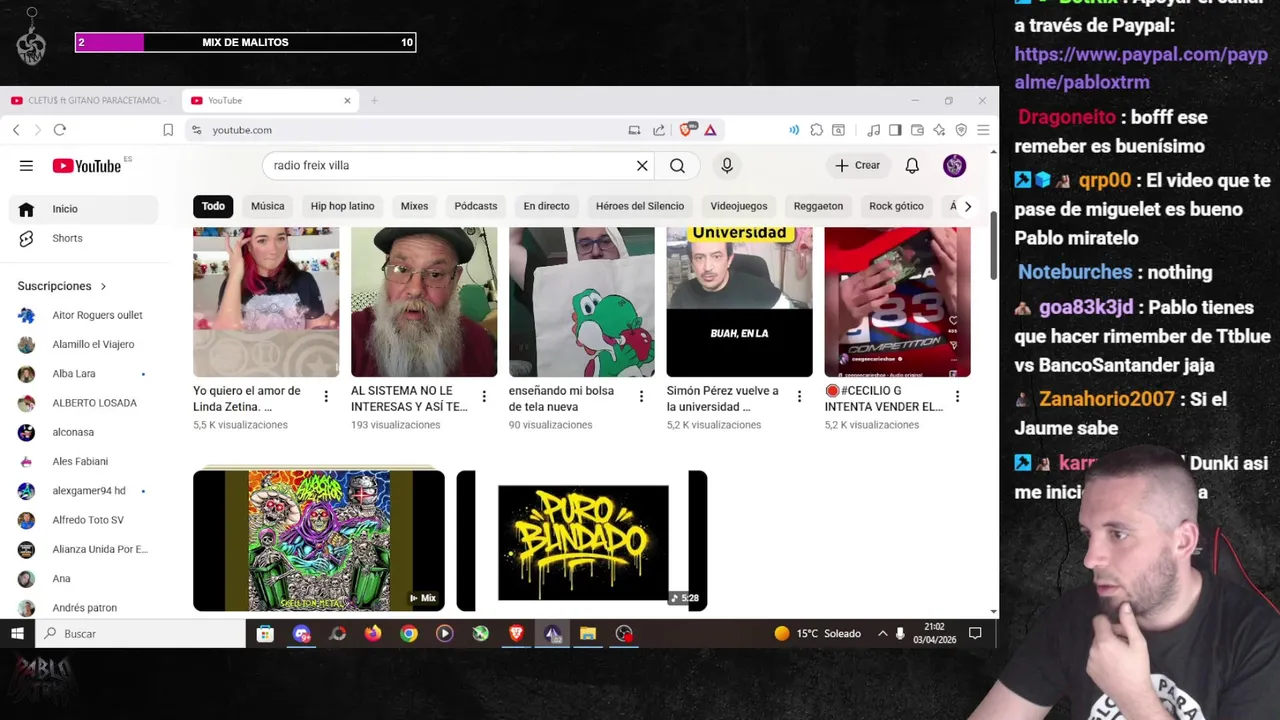Open the Puro Blindado video thumbnail
This screenshot has height=720, width=1280.
pyautogui.click(x=582, y=541)
